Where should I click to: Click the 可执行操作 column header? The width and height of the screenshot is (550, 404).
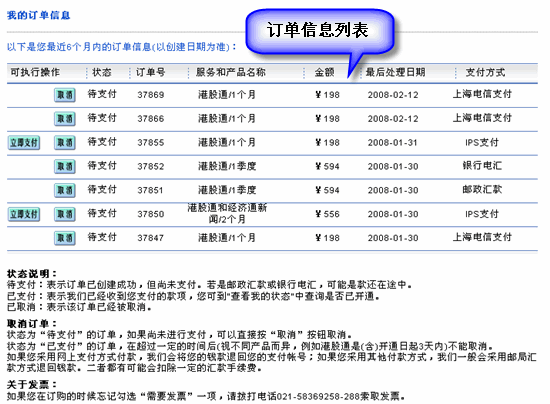click(x=35, y=72)
